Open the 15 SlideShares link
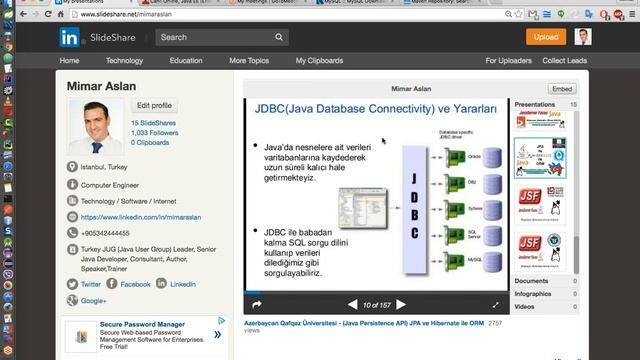 153,123
